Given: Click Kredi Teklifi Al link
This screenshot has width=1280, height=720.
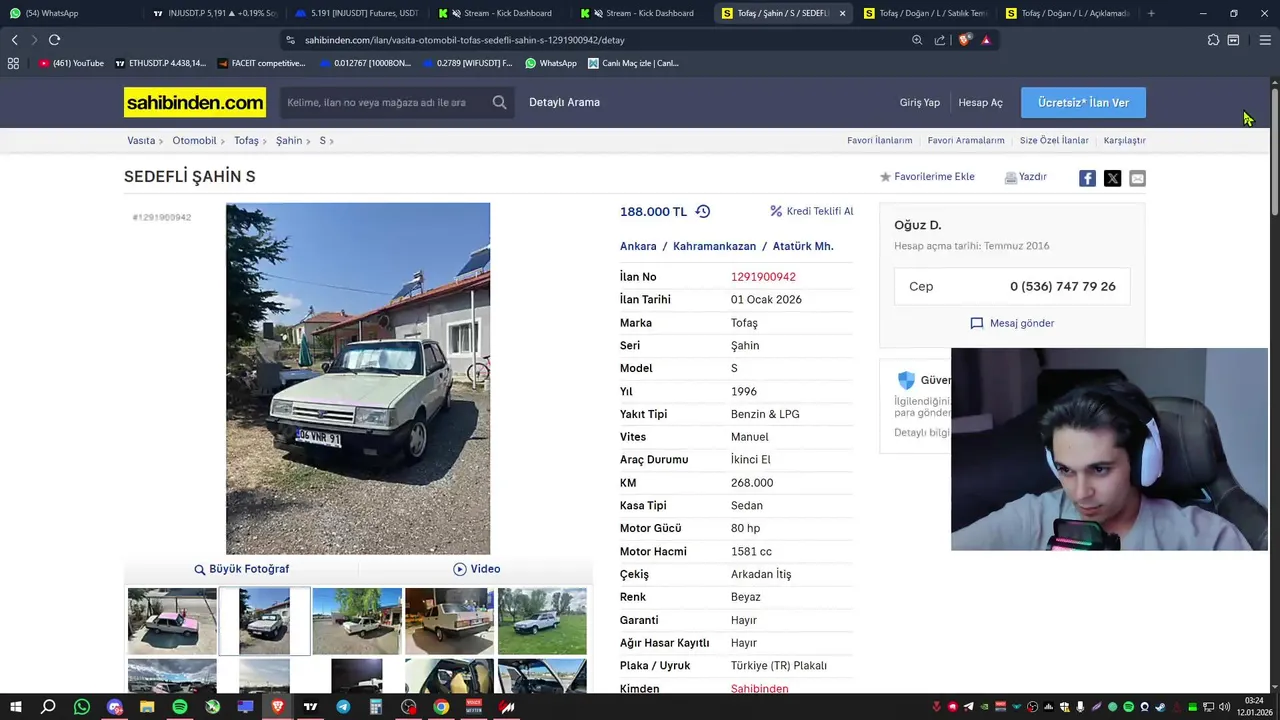Looking at the screenshot, I should point(812,211).
